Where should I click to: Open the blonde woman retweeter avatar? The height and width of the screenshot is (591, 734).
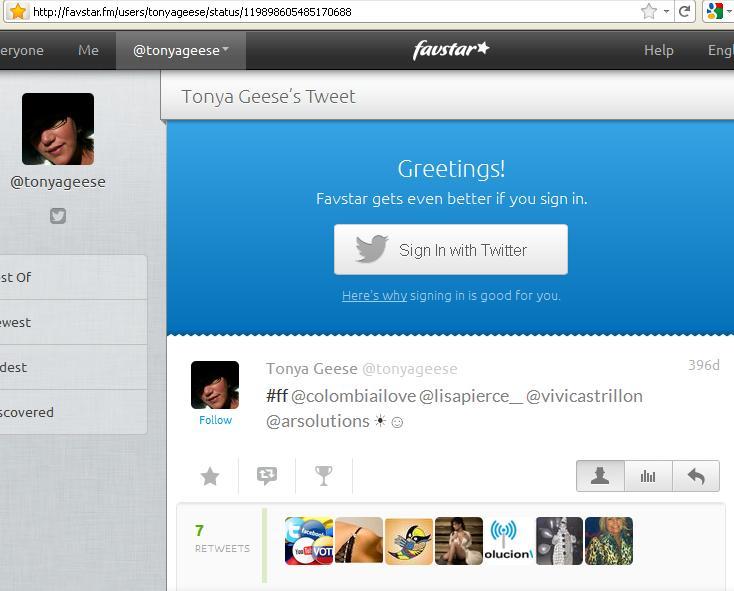tap(609, 541)
